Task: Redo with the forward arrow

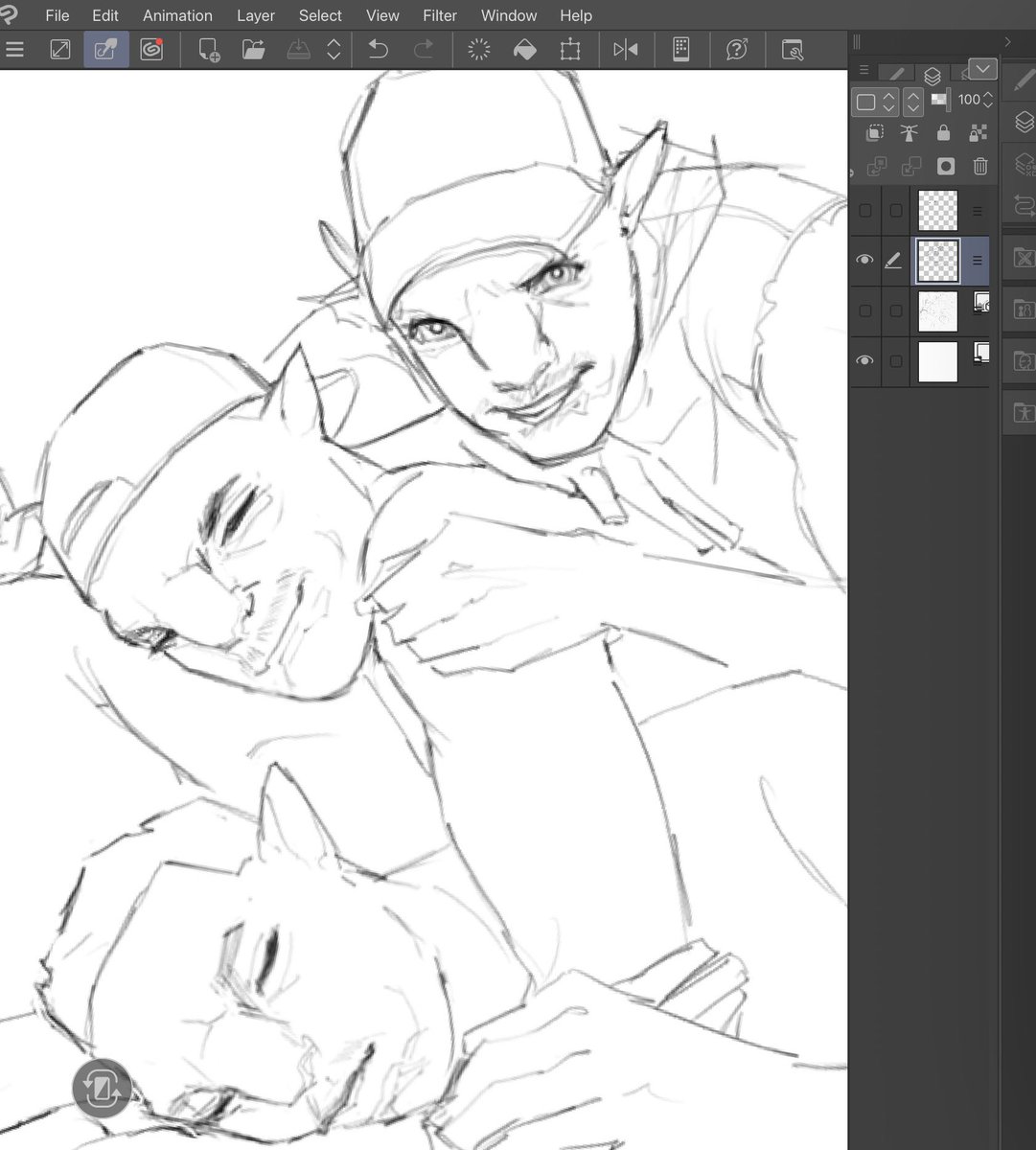Action: point(423,50)
